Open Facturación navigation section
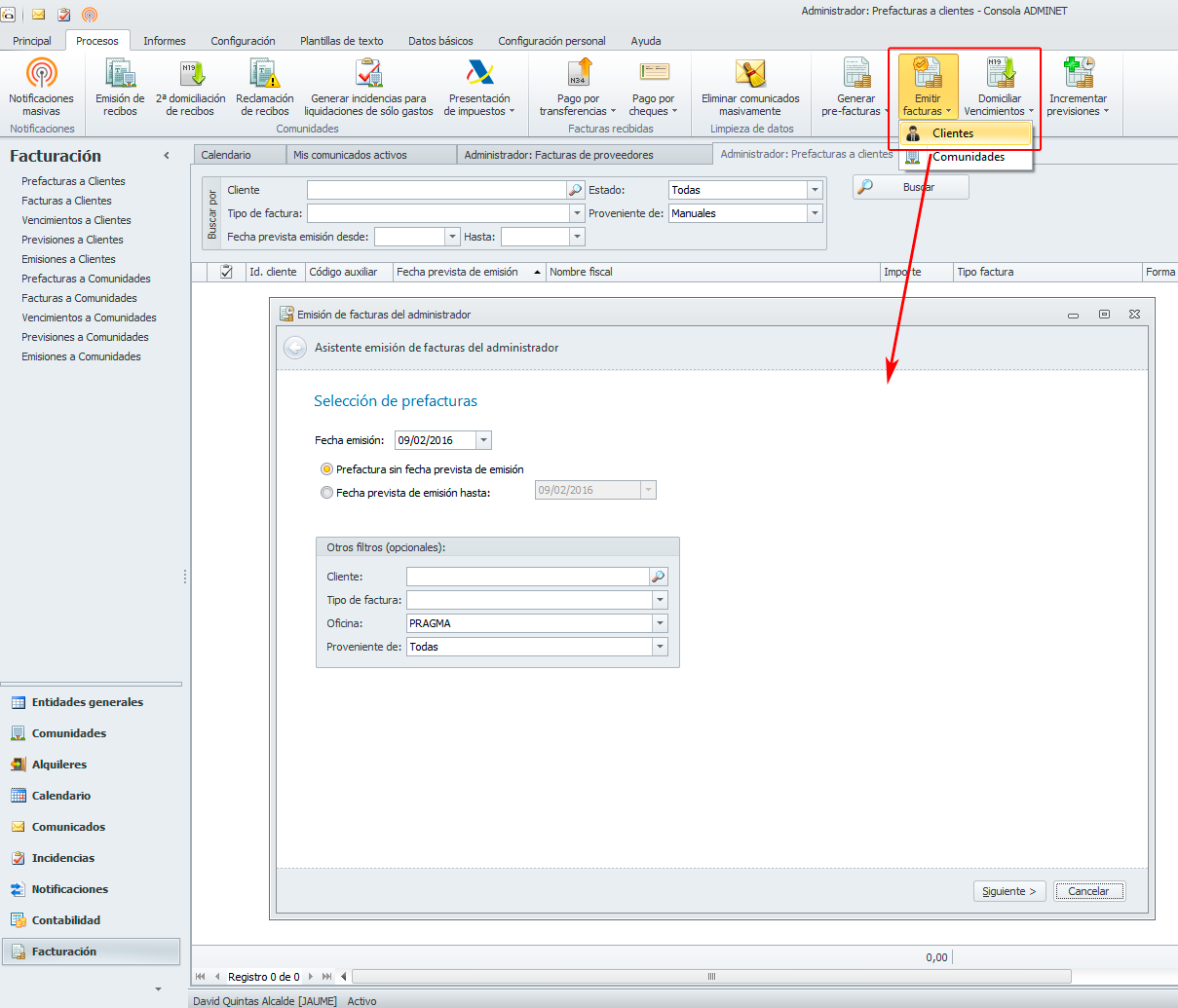Image resolution: width=1178 pixels, height=1008 pixels. click(x=91, y=952)
